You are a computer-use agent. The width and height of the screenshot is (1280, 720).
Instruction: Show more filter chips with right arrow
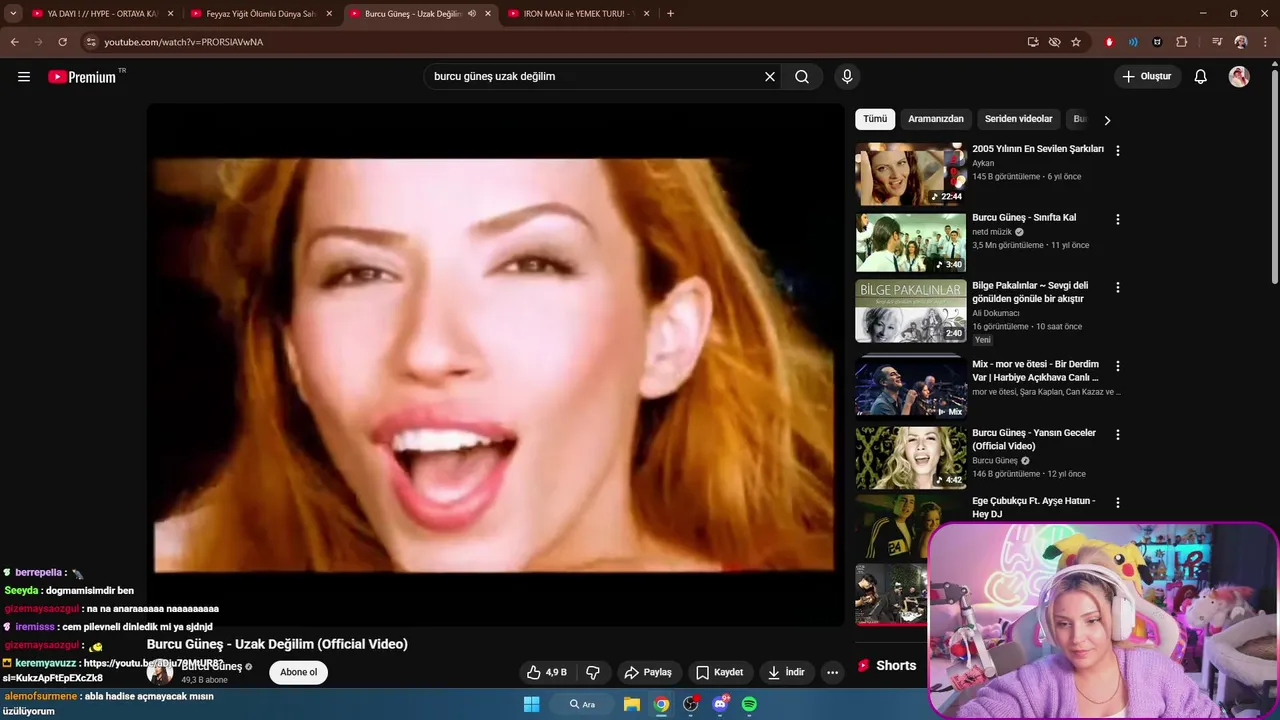[1107, 120]
